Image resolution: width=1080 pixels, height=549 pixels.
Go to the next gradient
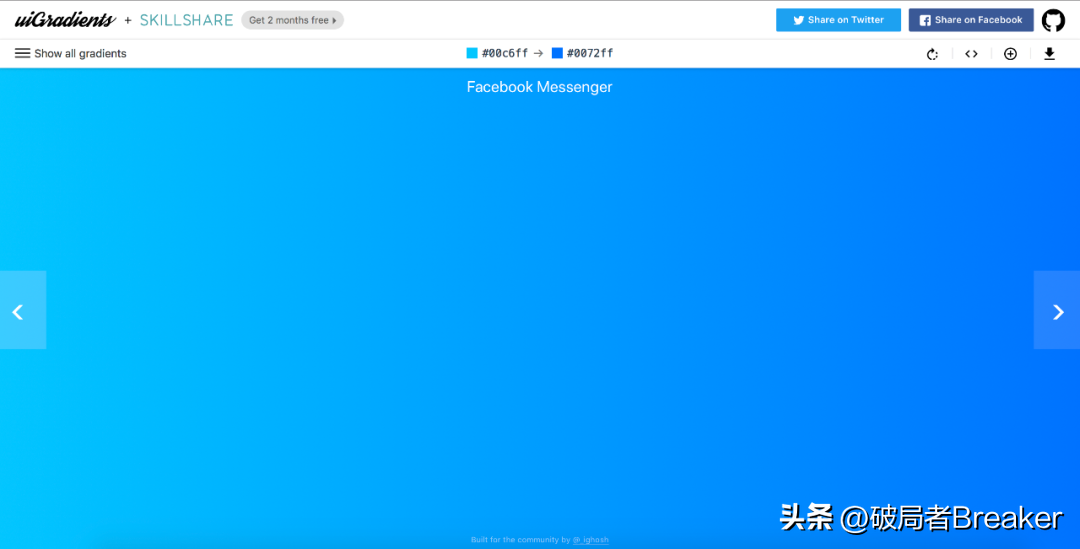pos(1057,311)
